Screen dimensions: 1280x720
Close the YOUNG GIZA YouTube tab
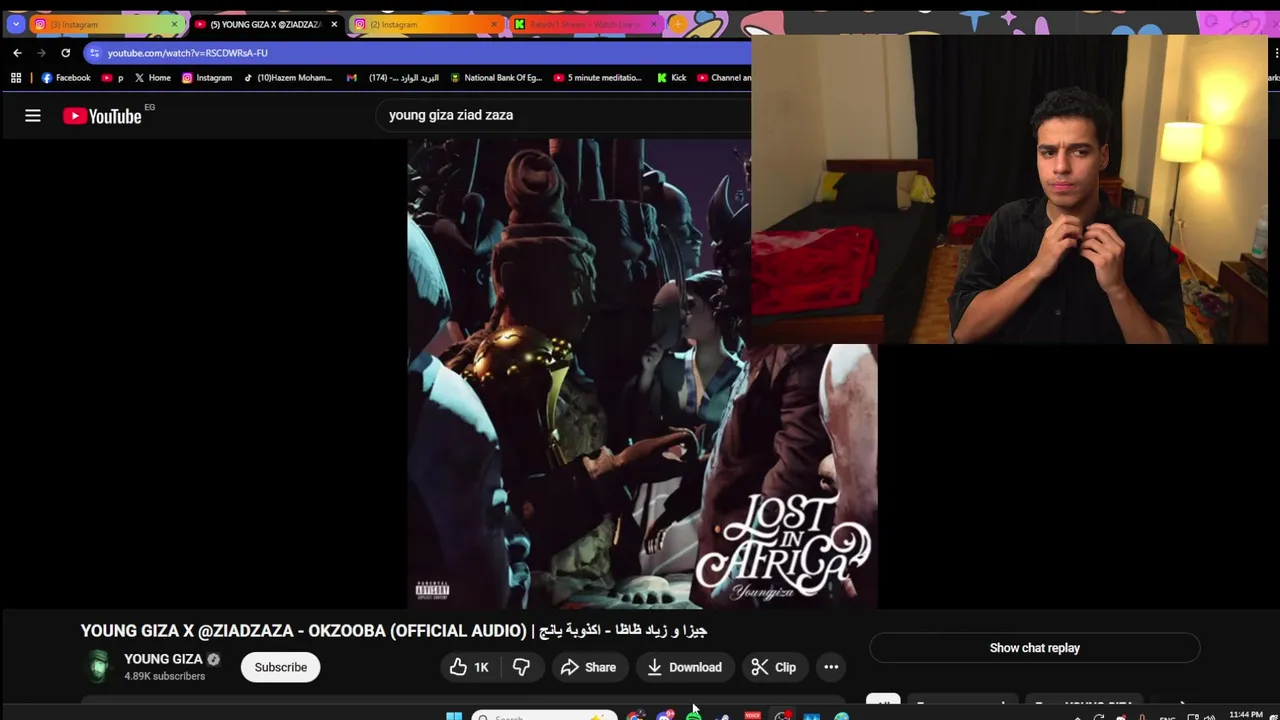(x=334, y=24)
